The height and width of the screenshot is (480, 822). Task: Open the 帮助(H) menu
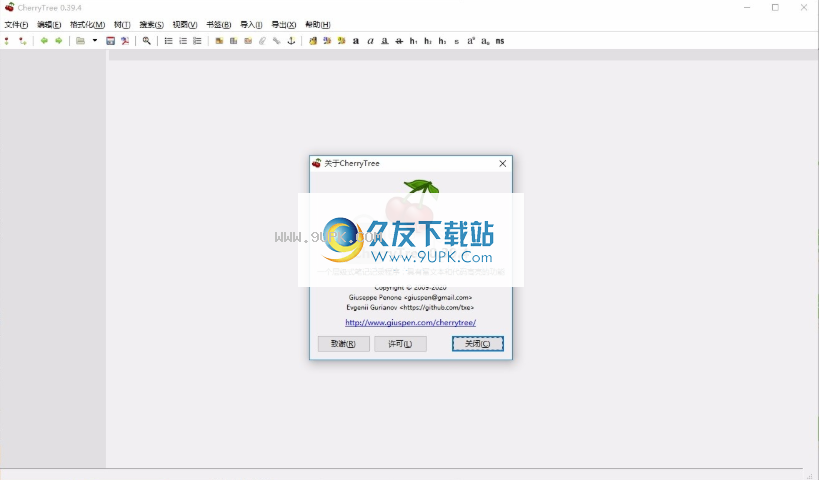click(x=318, y=25)
